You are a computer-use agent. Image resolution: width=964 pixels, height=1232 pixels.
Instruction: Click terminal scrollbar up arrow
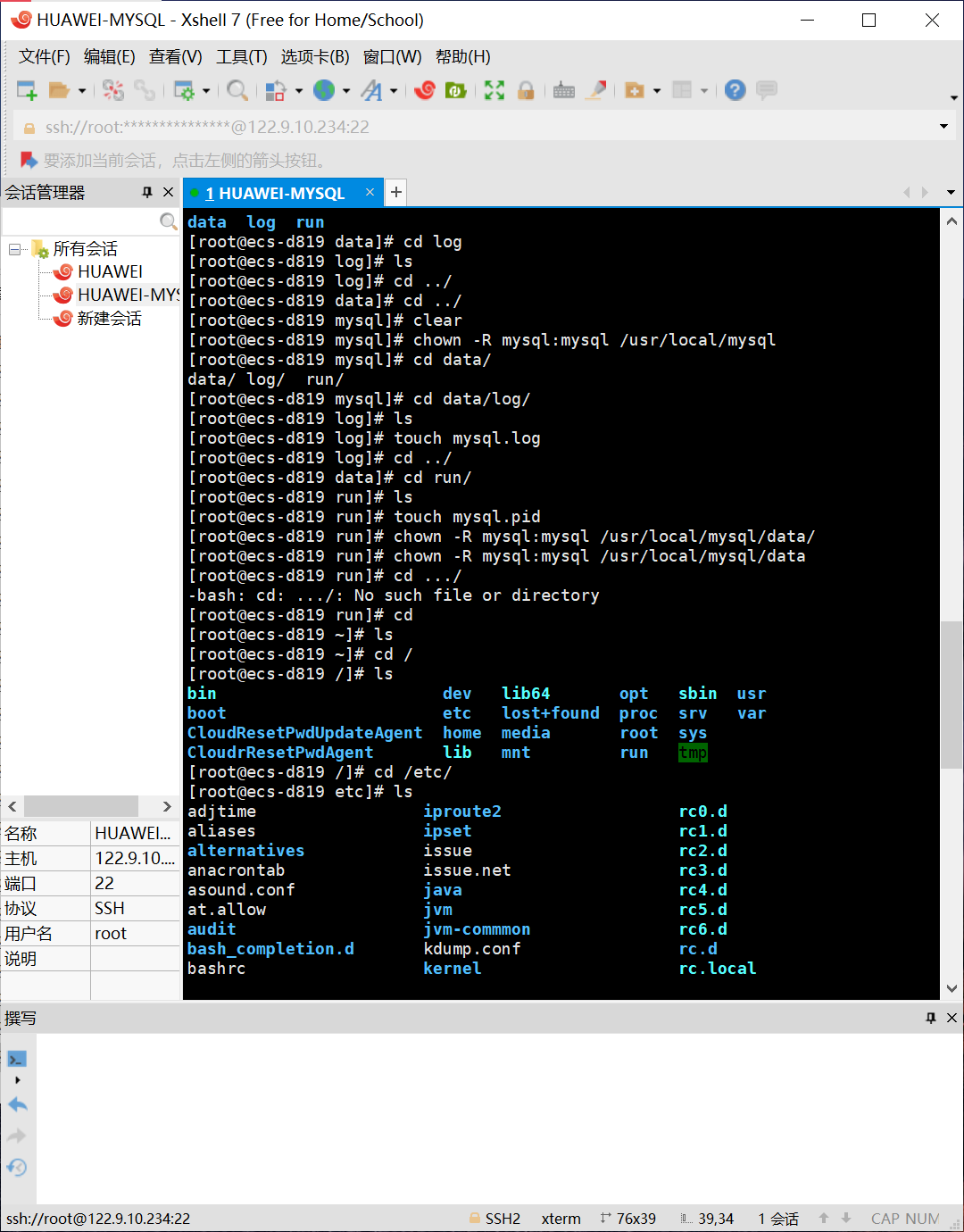952,221
